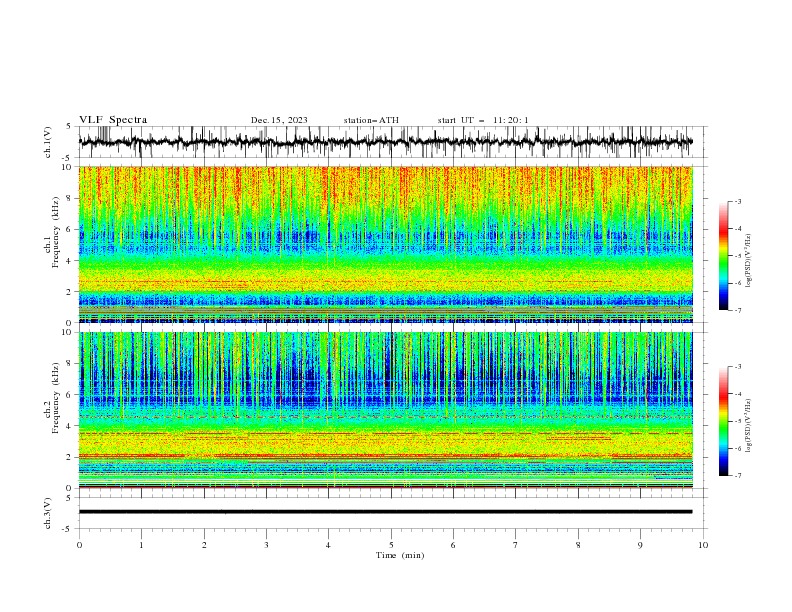Click inside the ch.1 spectrogram panel
792x612 pixels.
385,244
